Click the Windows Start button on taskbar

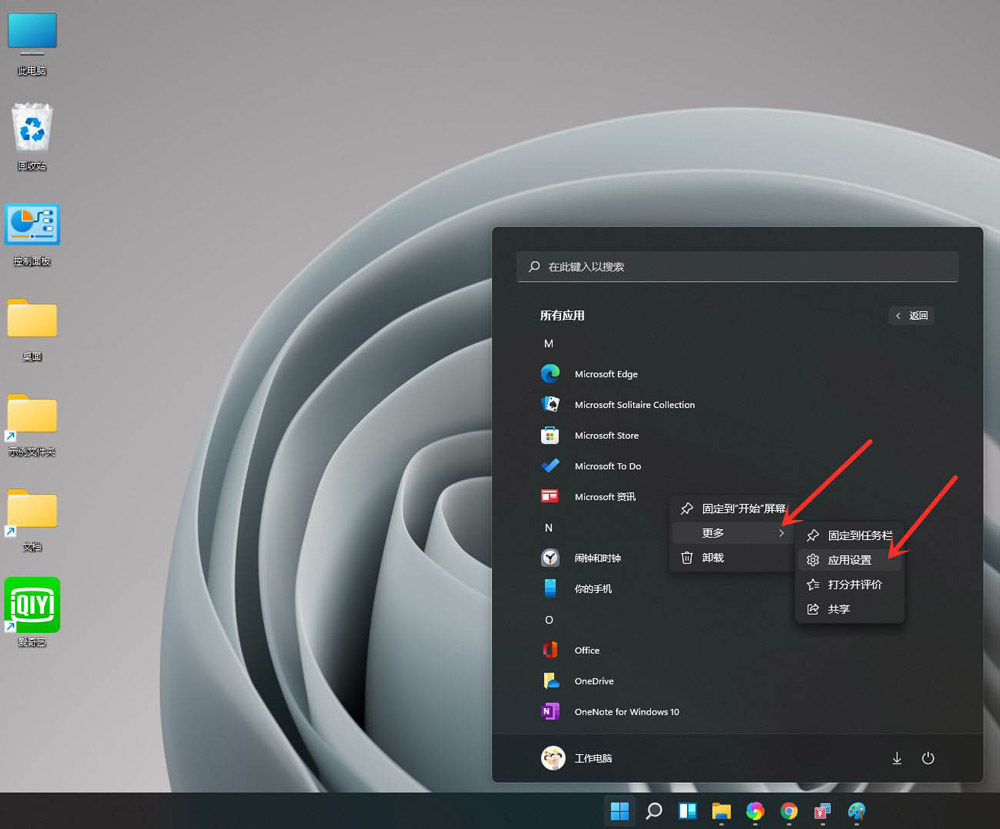tap(619, 811)
